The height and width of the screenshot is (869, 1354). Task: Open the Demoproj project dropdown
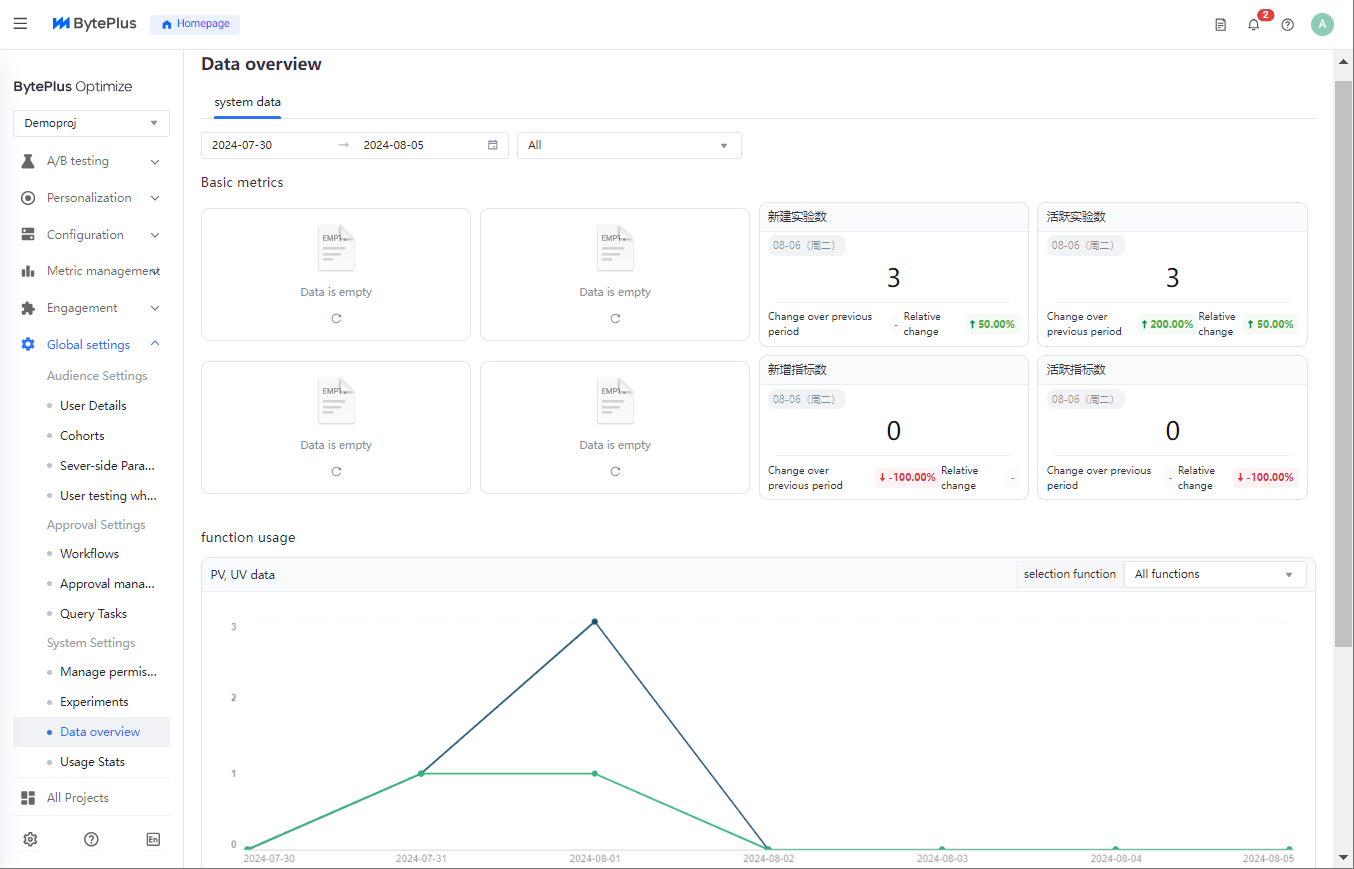click(x=91, y=123)
